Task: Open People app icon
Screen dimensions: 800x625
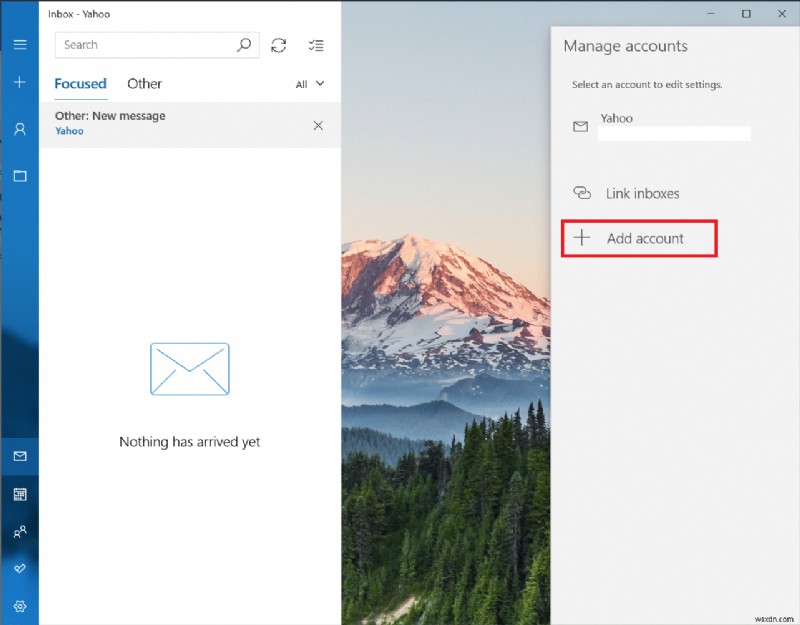Action: pos(20,532)
